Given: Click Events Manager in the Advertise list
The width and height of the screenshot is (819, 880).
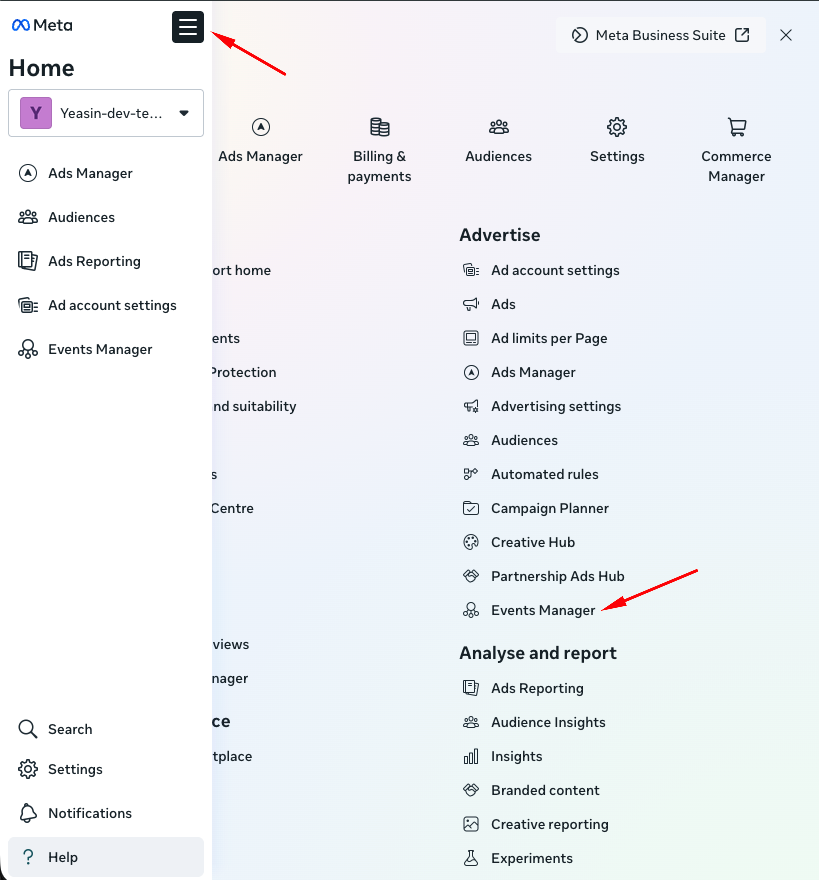Looking at the screenshot, I should [x=542, y=610].
